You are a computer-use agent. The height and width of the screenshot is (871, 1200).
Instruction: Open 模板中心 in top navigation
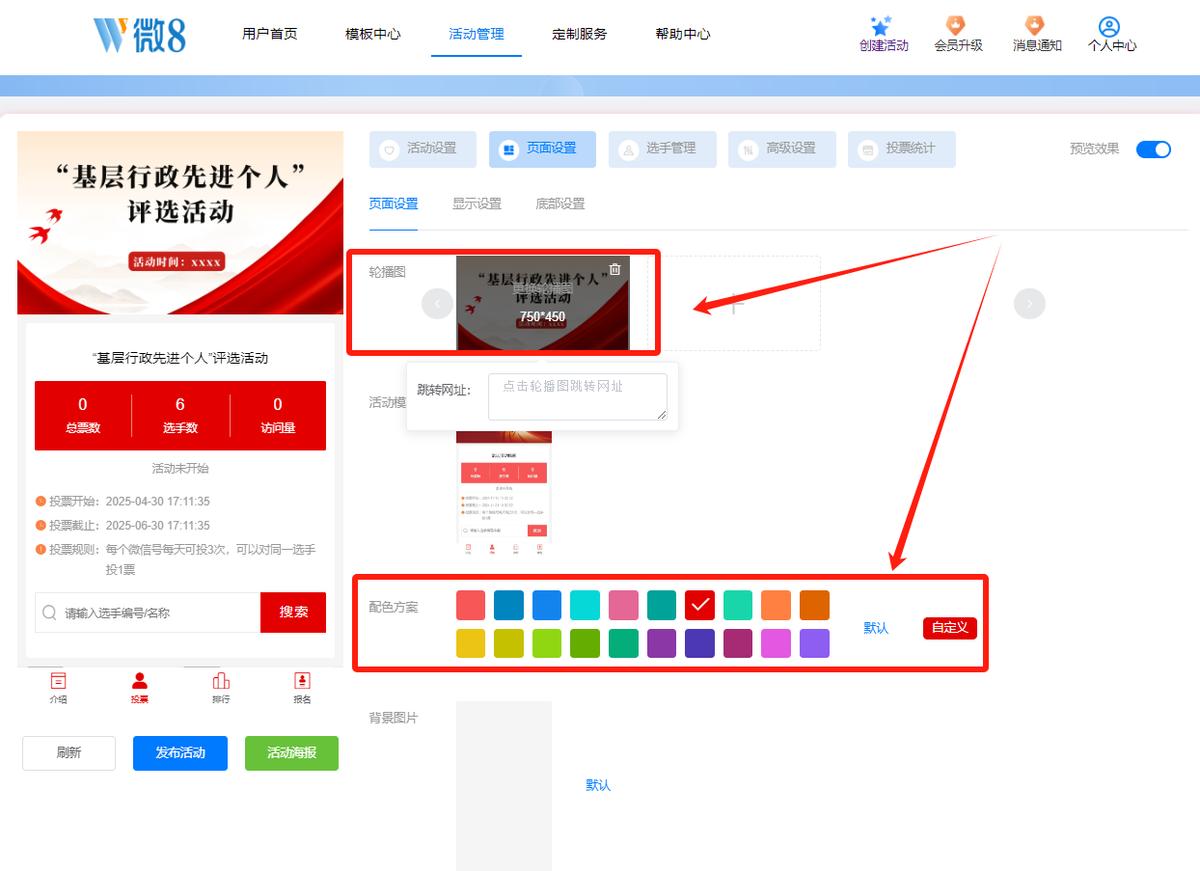(x=373, y=34)
